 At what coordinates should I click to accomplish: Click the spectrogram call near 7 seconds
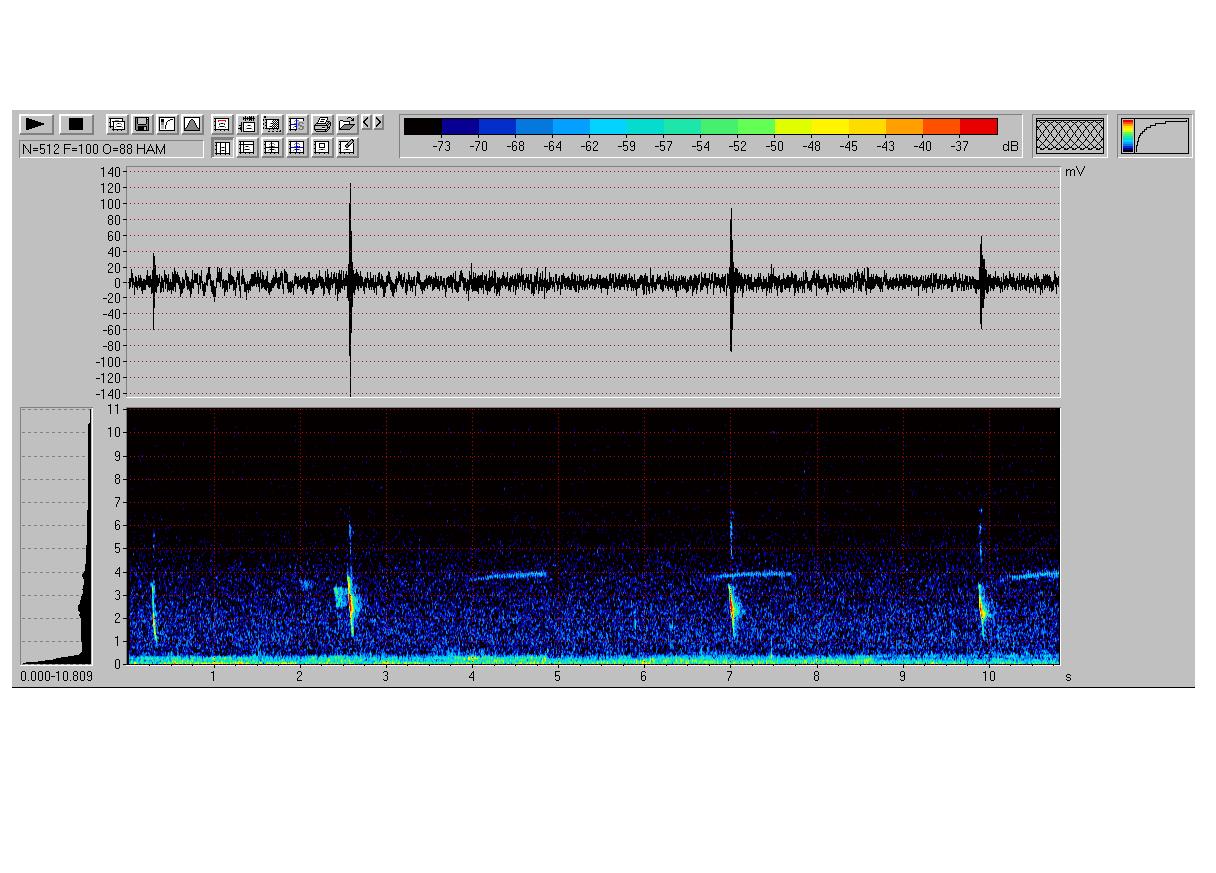[x=733, y=603]
